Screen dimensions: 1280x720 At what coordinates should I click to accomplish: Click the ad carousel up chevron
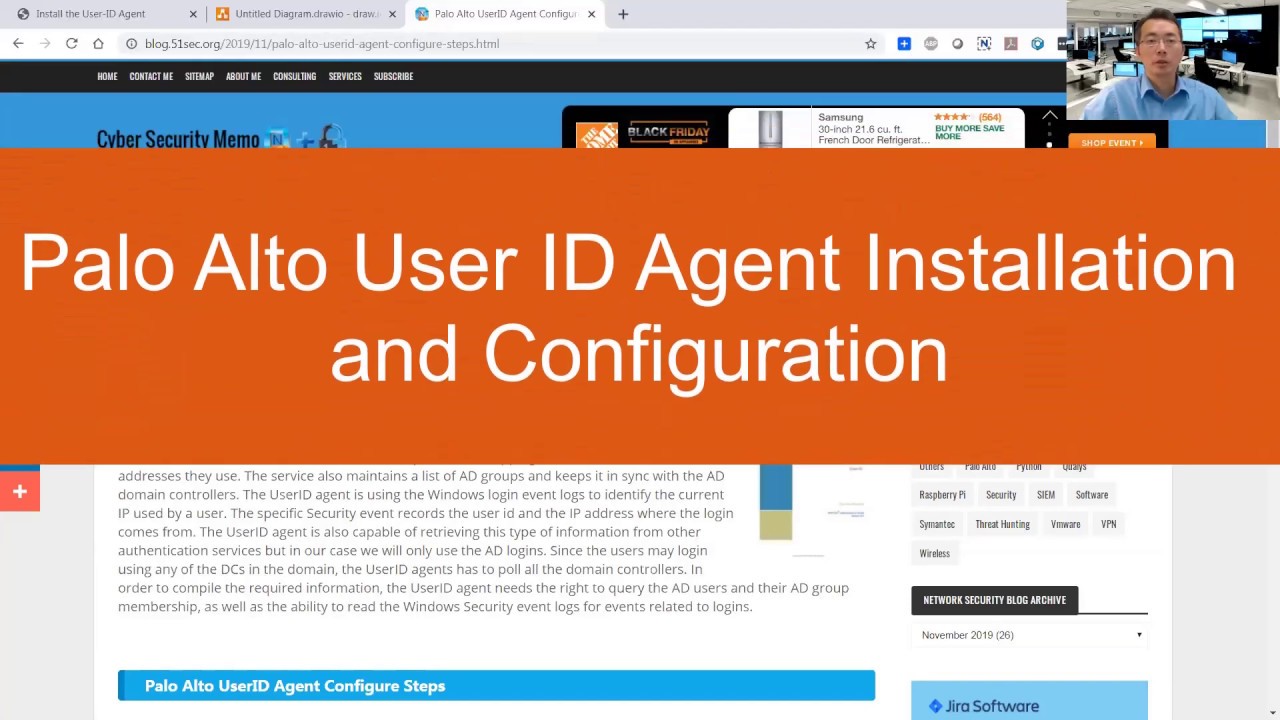click(1049, 117)
